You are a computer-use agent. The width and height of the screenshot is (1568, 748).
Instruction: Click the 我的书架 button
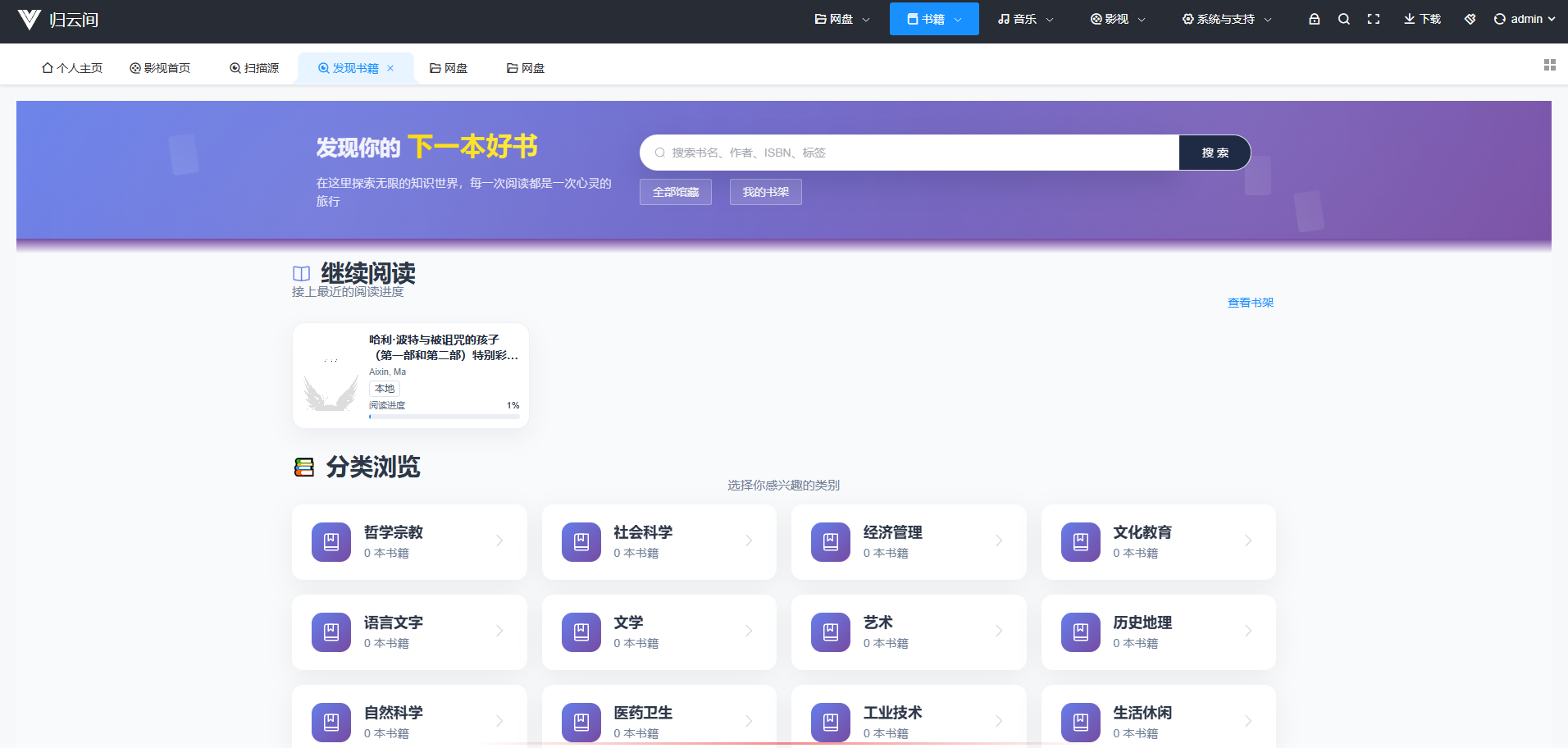coord(766,192)
